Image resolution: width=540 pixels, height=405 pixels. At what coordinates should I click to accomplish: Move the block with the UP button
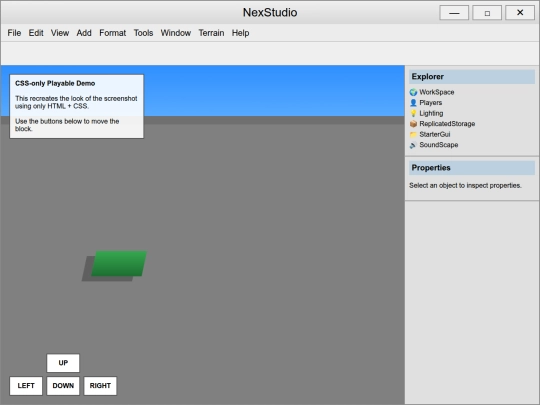pyautogui.click(x=63, y=363)
